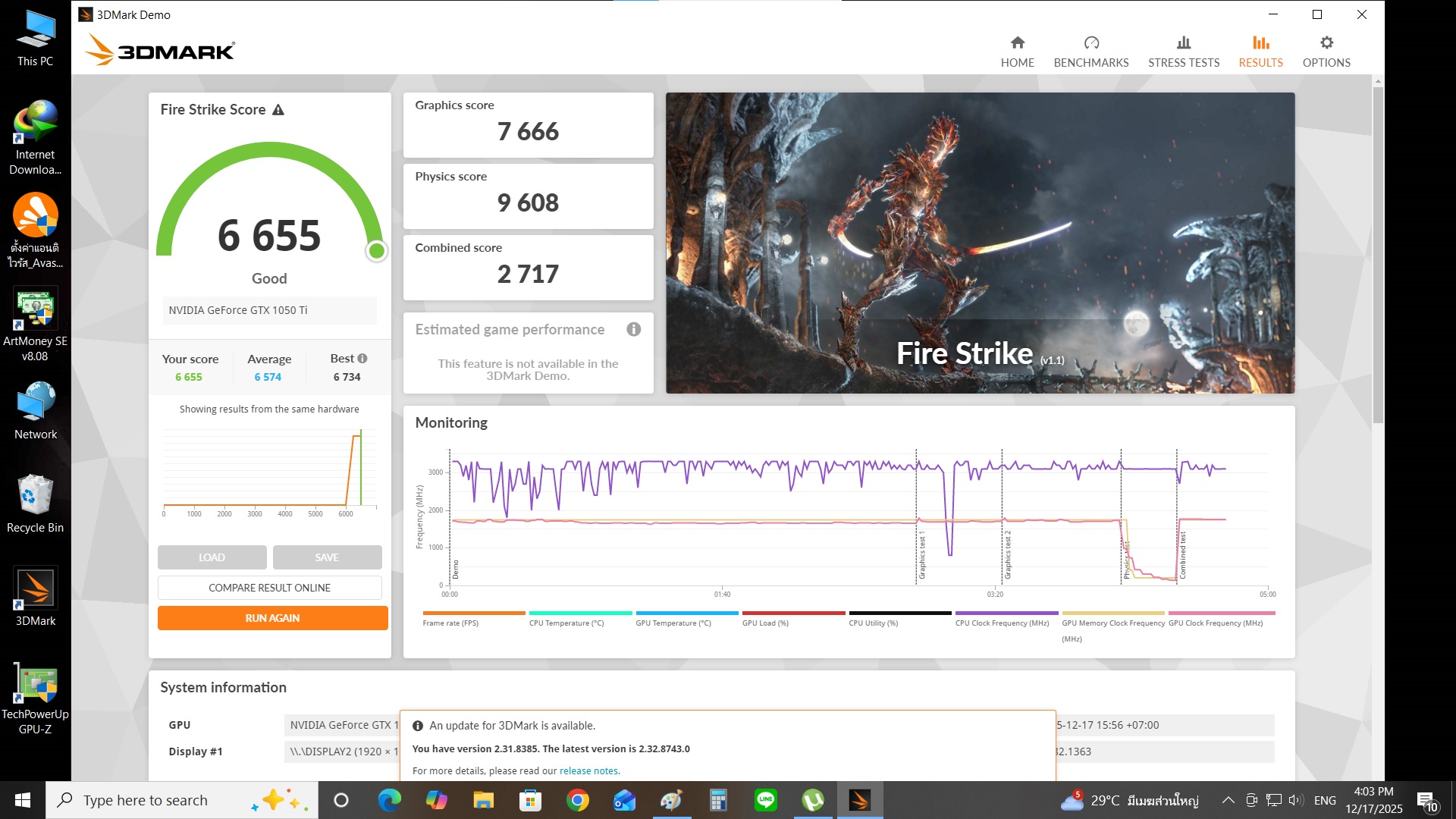1456x819 pixels.
Task: Open Stress Tests via bar chart icon
Action: pos(1183,42)
